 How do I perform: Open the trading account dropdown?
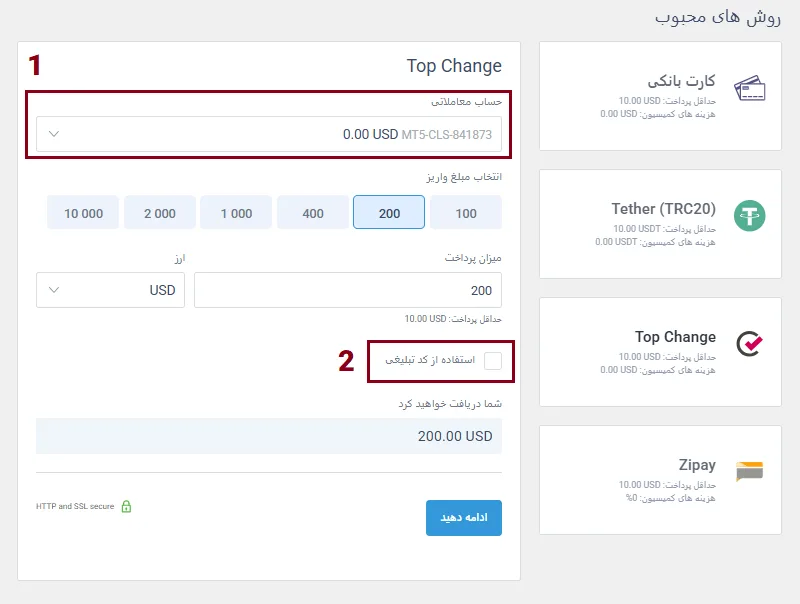coord(269,134)
